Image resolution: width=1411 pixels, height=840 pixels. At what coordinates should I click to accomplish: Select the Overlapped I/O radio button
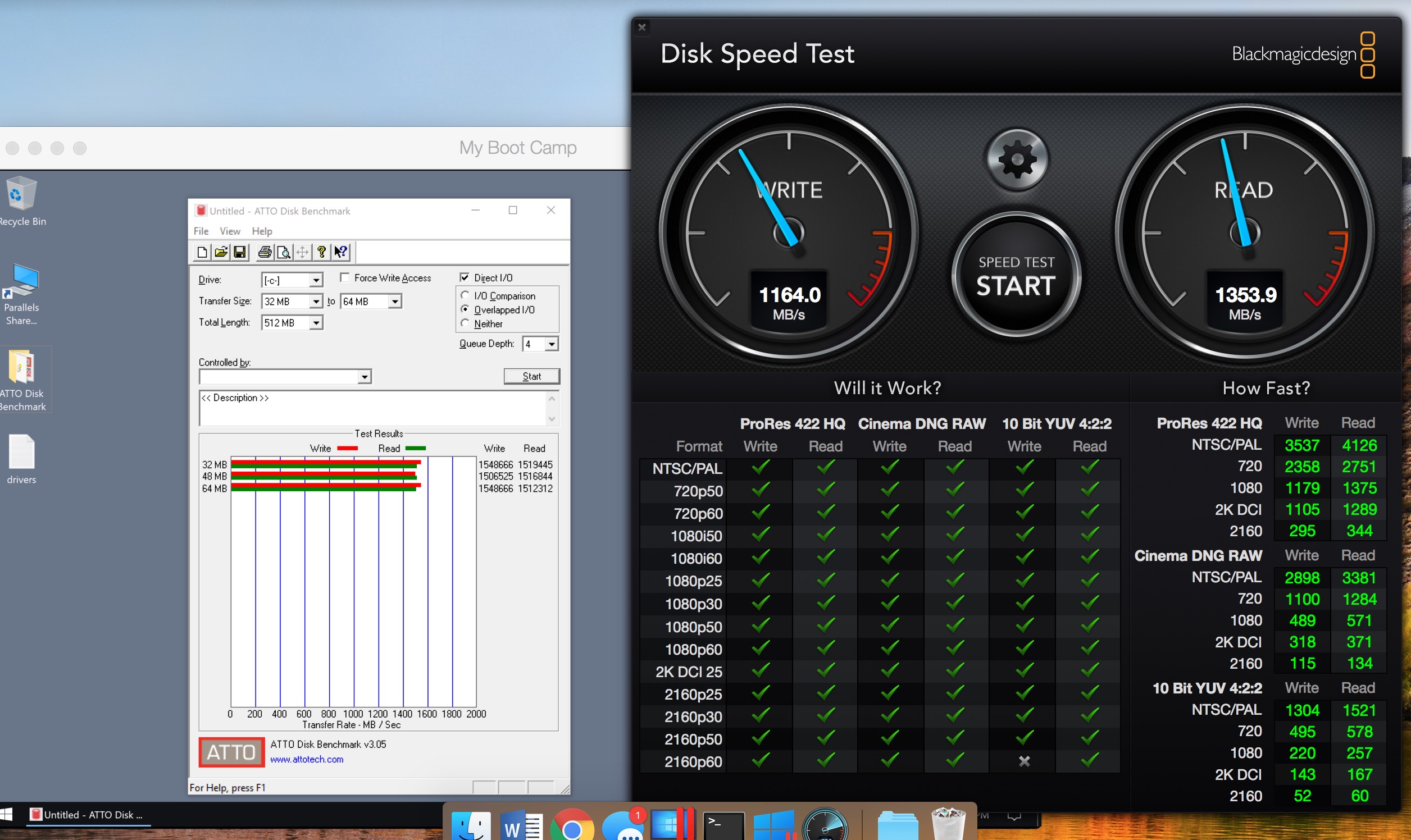[x=465, y=309]
